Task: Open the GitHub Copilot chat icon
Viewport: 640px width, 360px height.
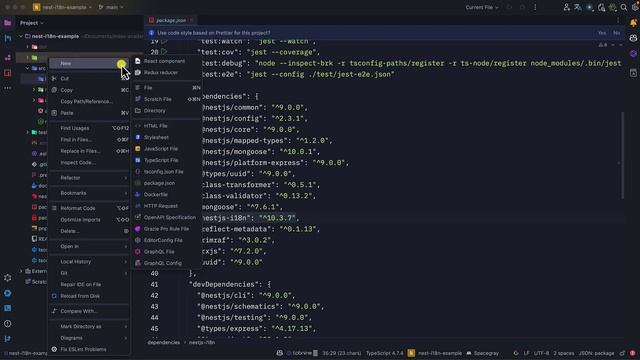Action: pyautogui.click(x=633, y=38)
